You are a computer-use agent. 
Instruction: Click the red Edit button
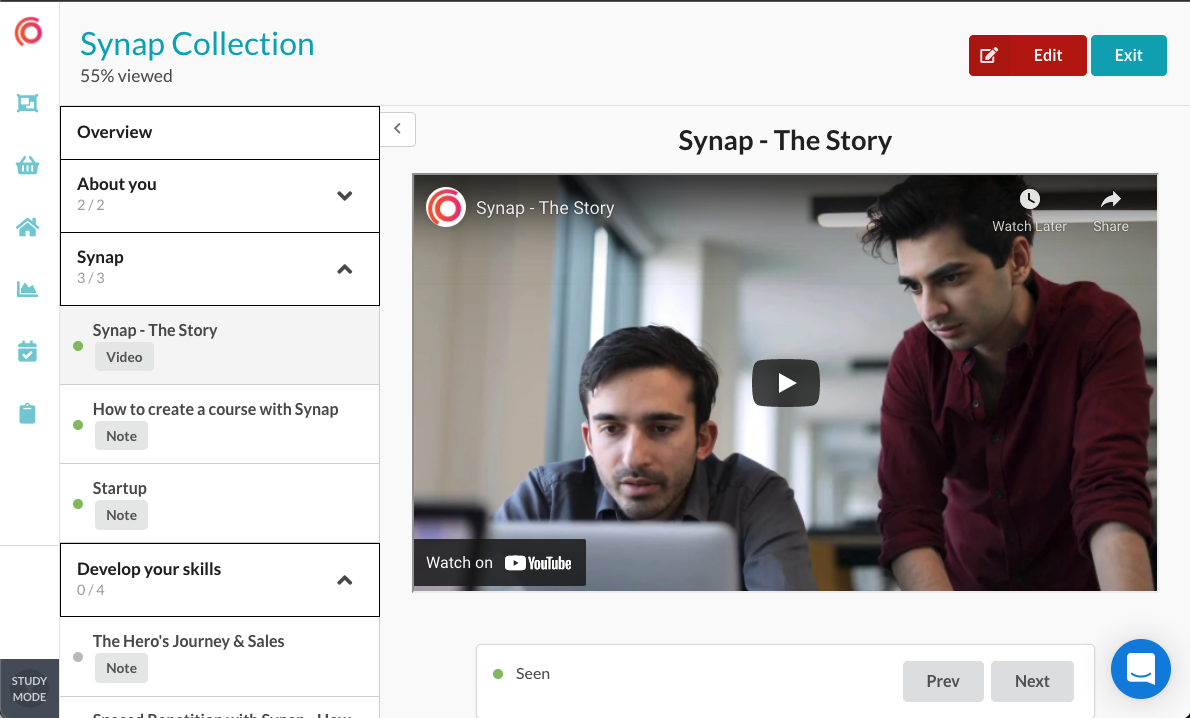[1027, 55]
